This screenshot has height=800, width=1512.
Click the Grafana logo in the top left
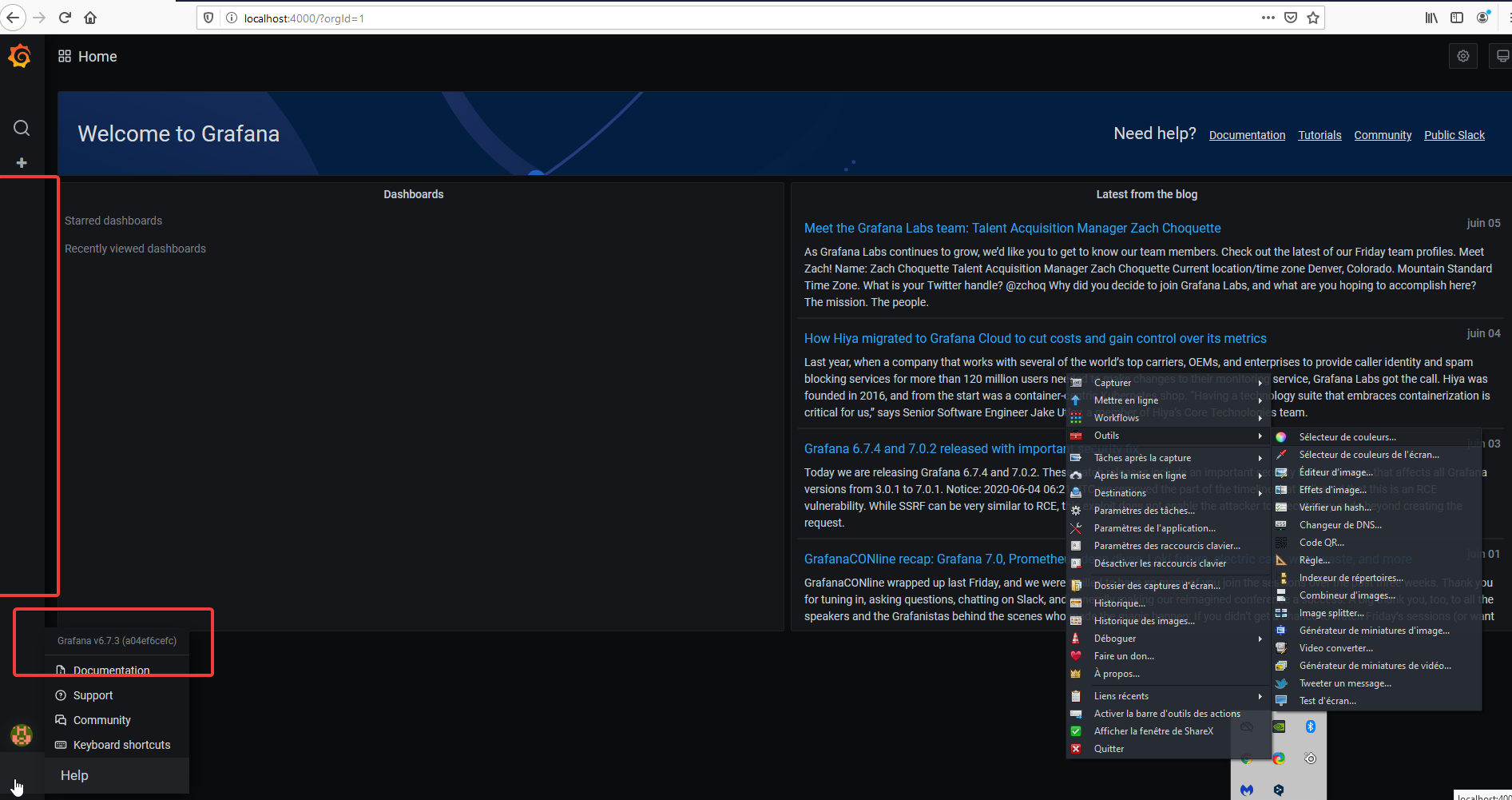pos(19,56)
